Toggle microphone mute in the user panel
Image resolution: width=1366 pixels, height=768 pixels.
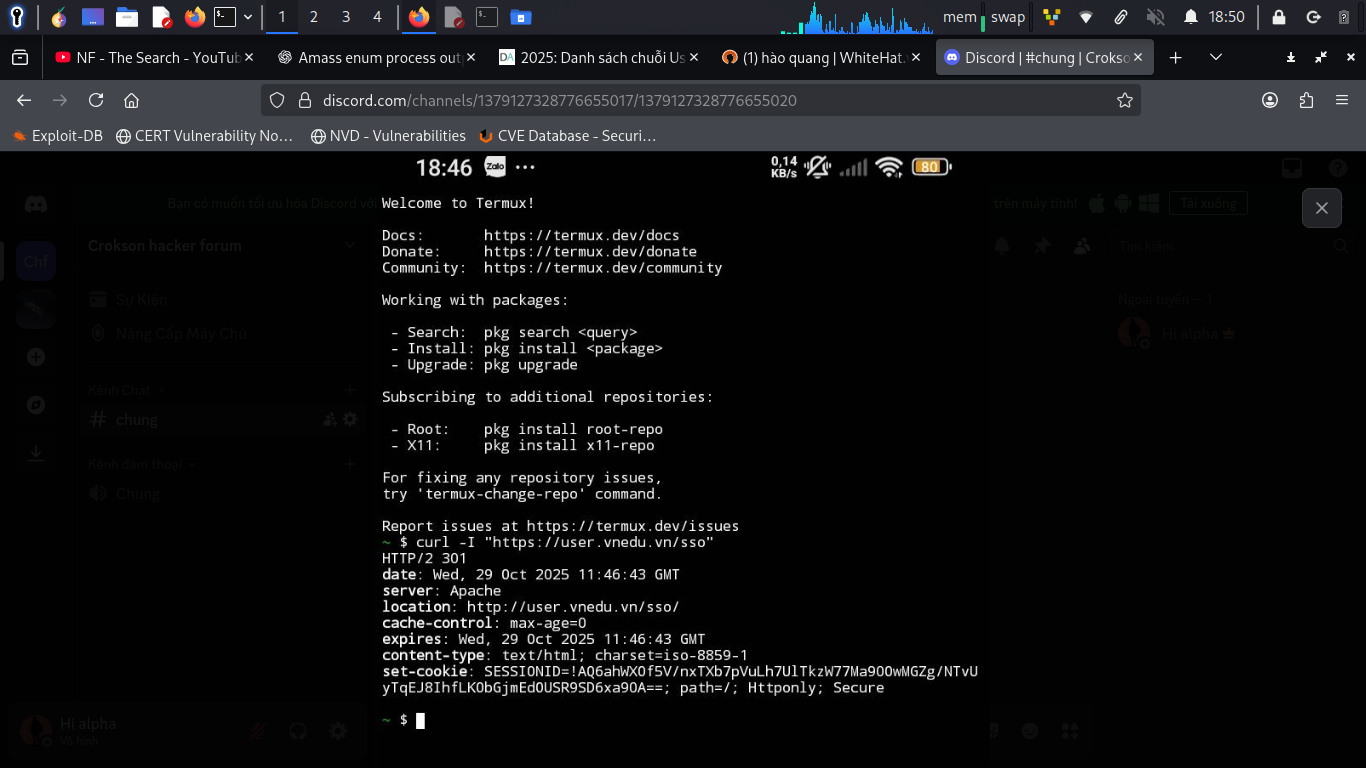[x=257, y=731]
